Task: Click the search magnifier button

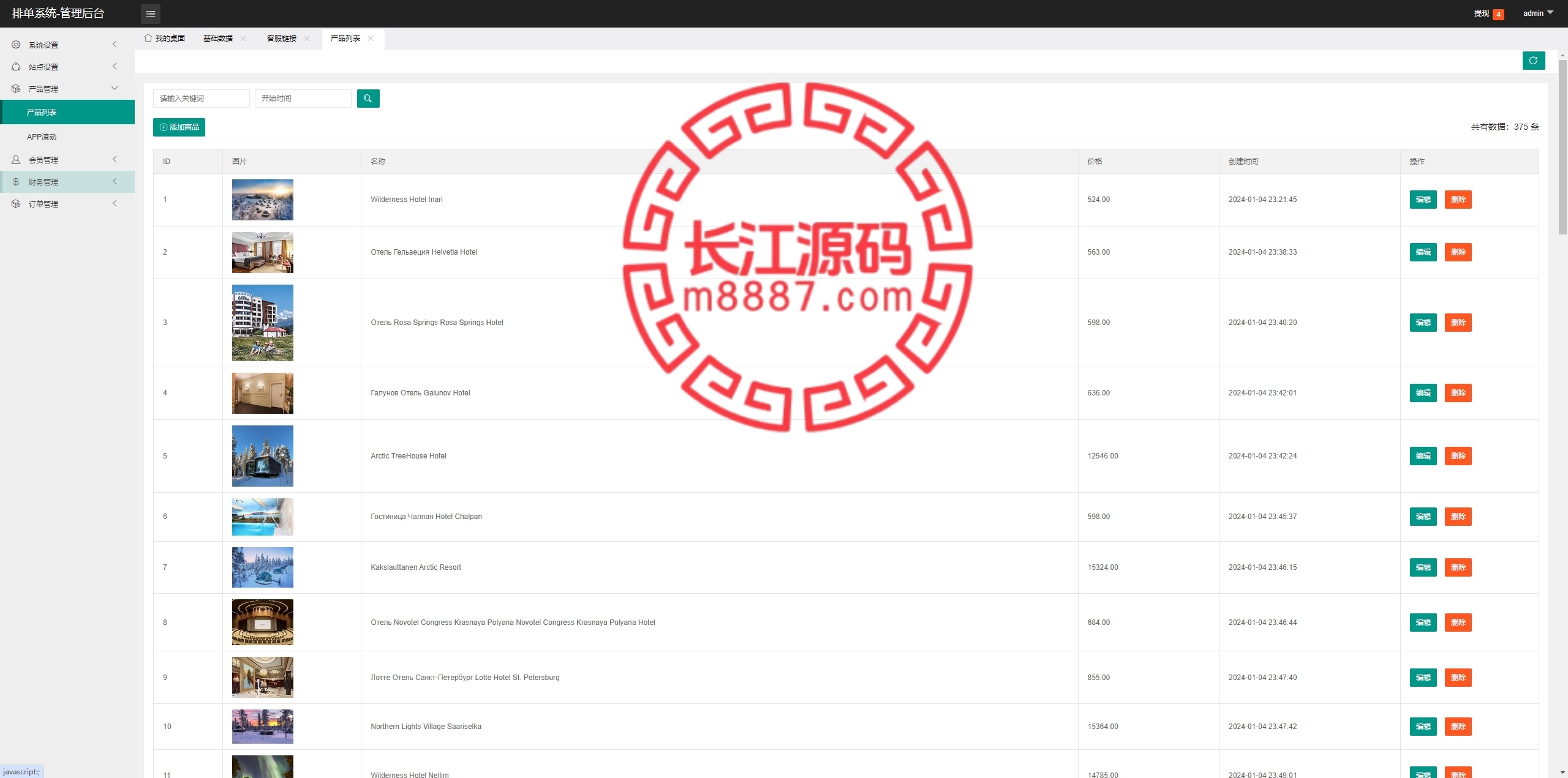Action: 368,99
